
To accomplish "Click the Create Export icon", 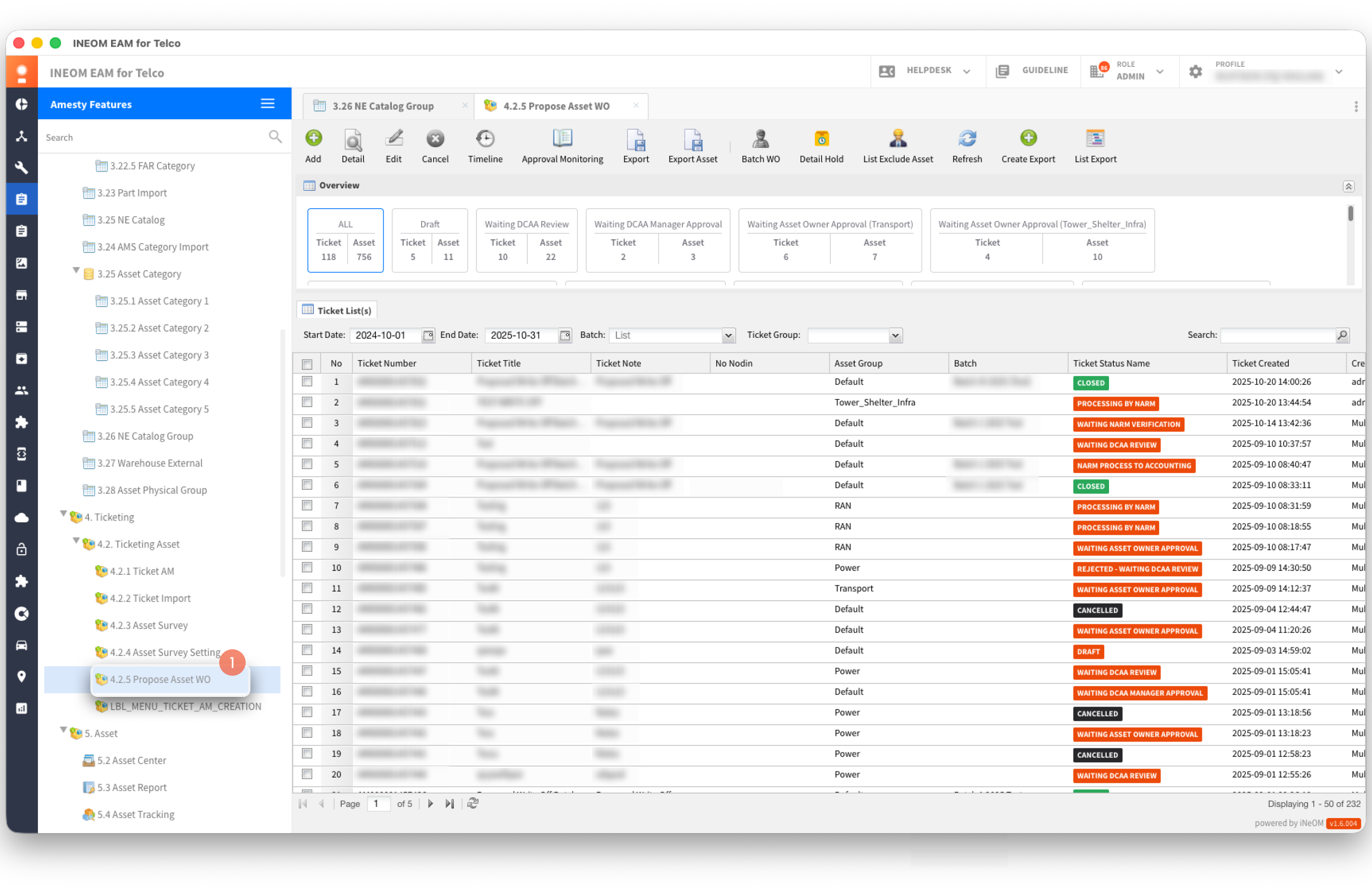I will (1028, 139).
